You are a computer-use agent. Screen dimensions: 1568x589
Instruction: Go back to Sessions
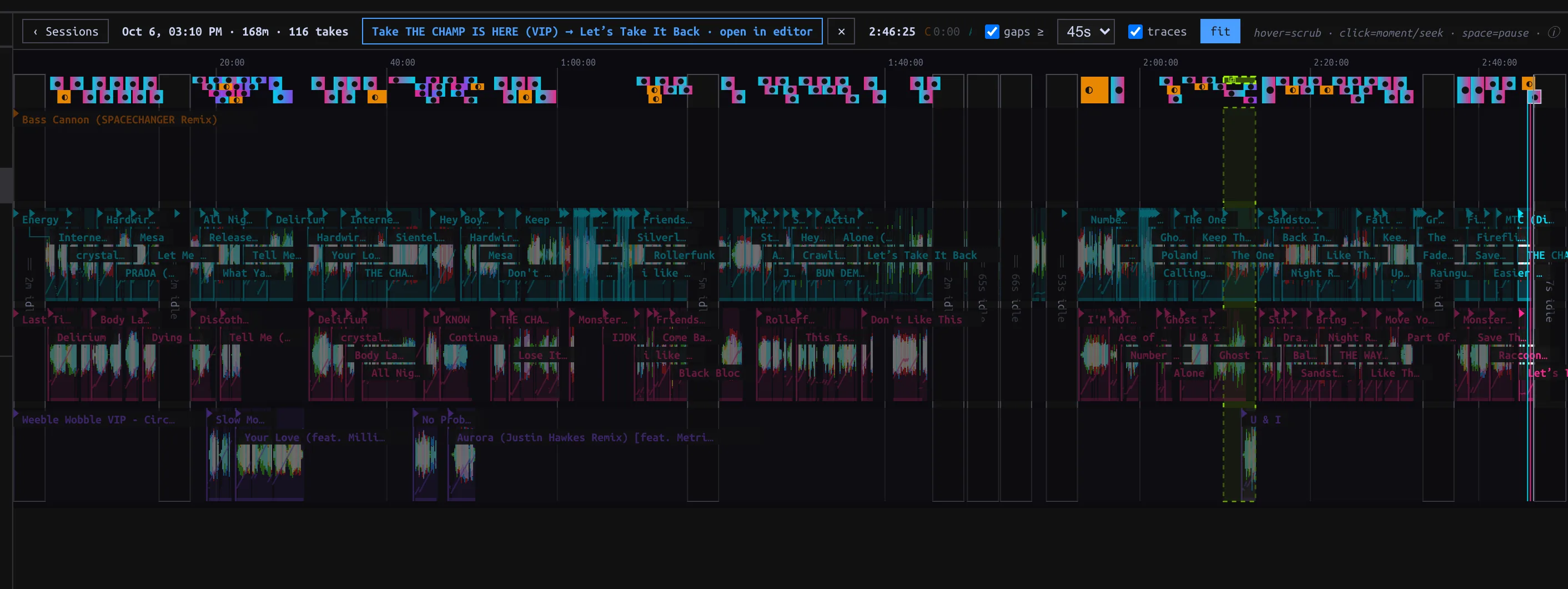click(x=65, y=32)
